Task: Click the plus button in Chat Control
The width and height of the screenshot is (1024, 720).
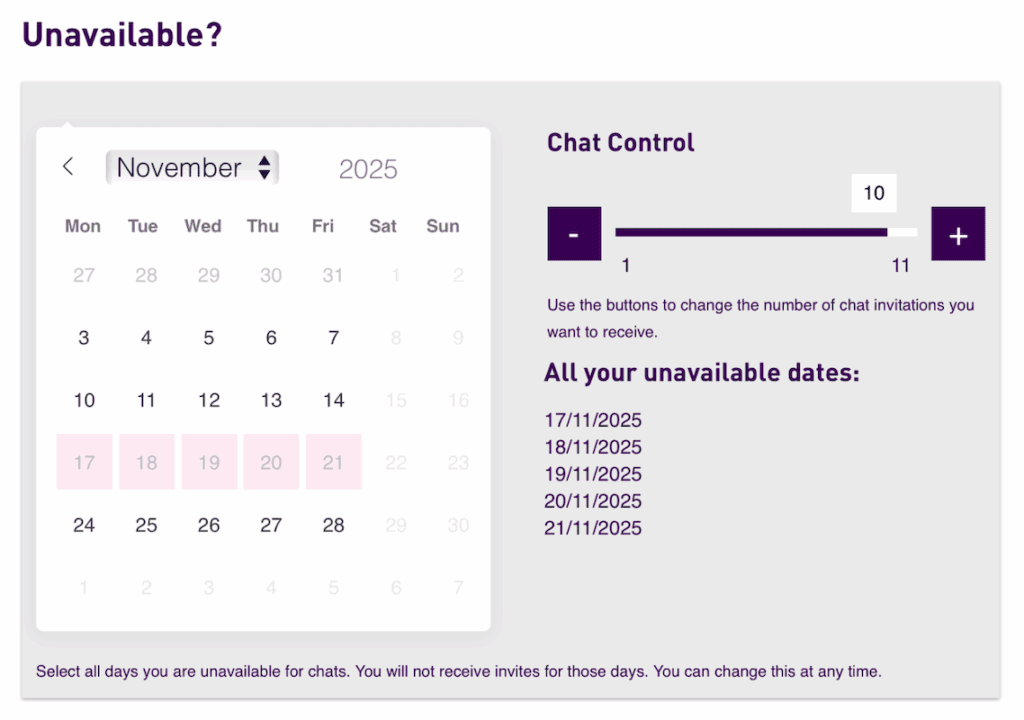Action: [x=958, y=234]
